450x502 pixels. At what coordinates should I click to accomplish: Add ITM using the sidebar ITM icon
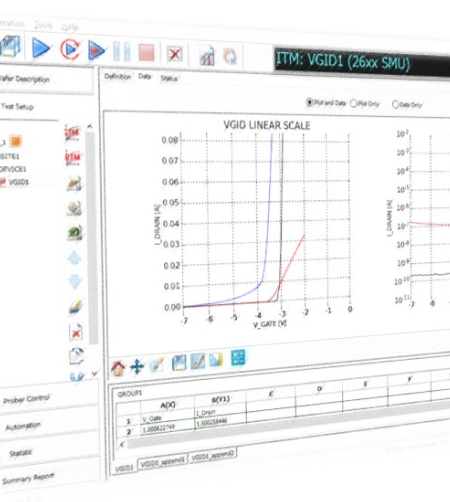point(73,133)
